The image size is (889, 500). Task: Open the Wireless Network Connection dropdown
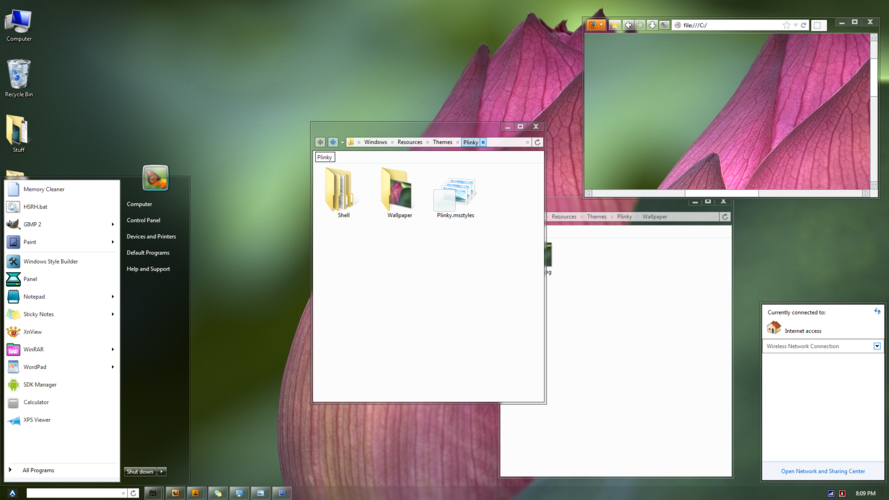[877, 346]
